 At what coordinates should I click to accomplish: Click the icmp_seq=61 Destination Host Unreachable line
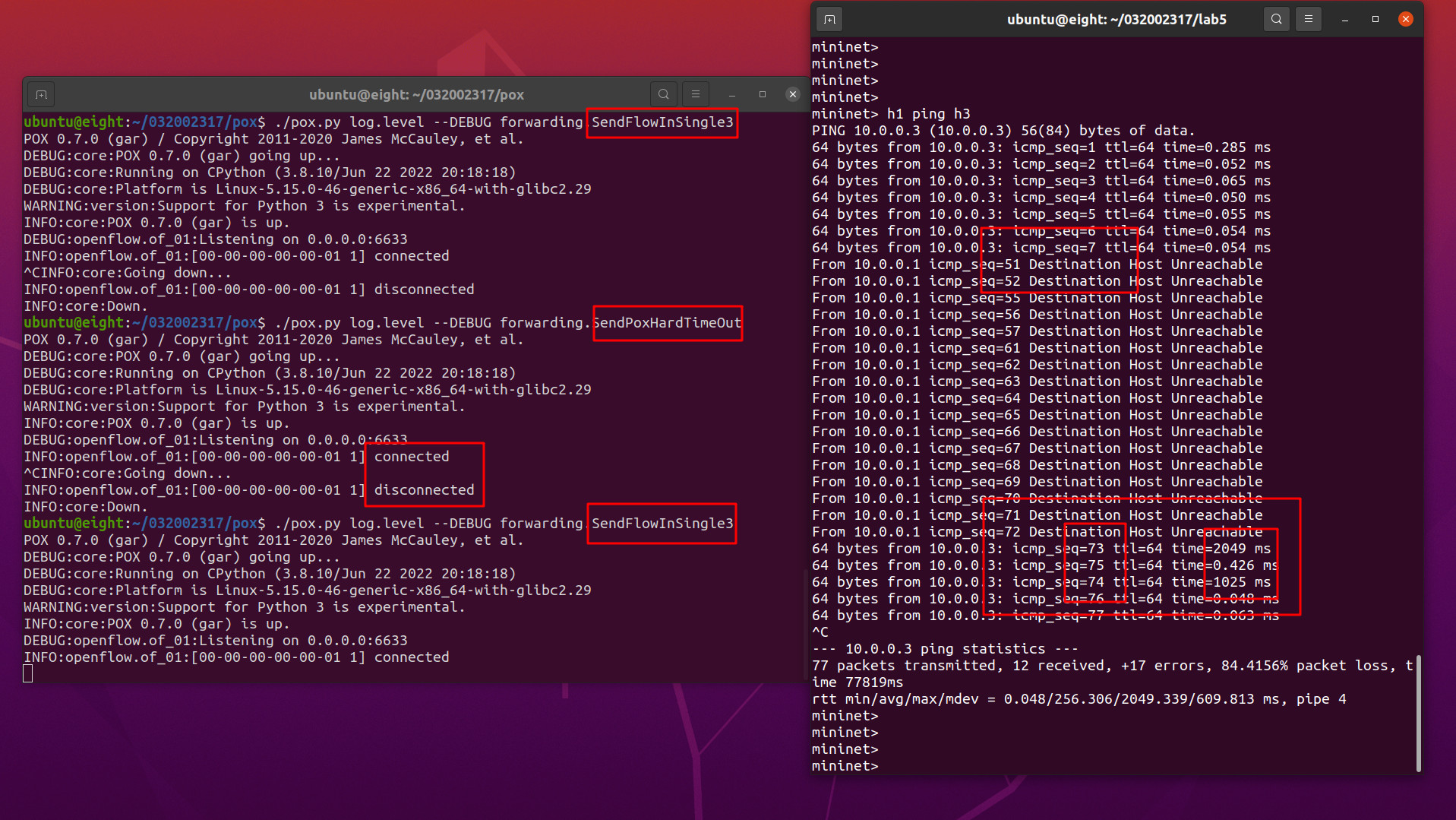[x=1038, y=348]
